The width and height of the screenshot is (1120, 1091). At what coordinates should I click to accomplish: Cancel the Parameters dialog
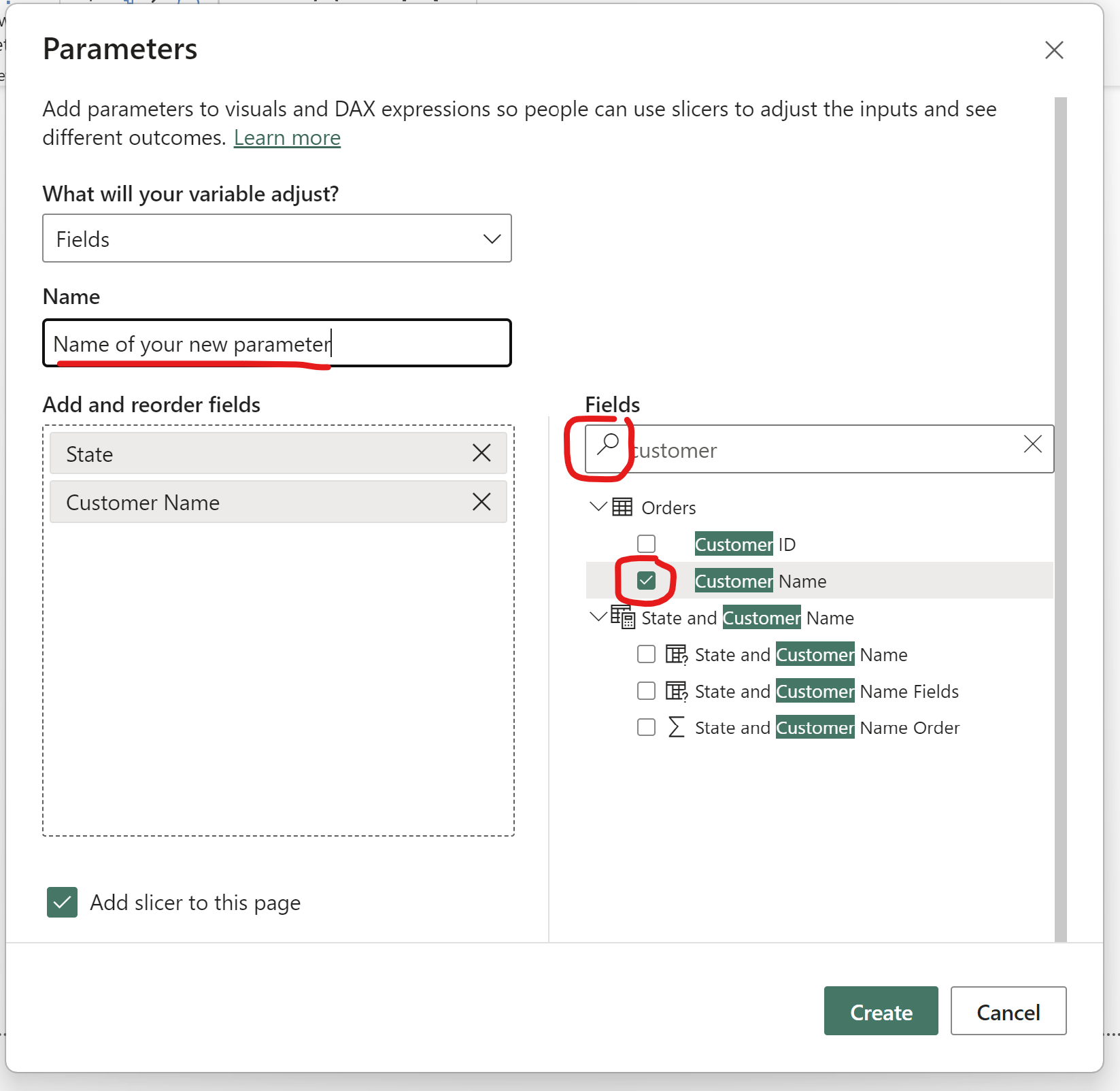pos(1008,1011)
